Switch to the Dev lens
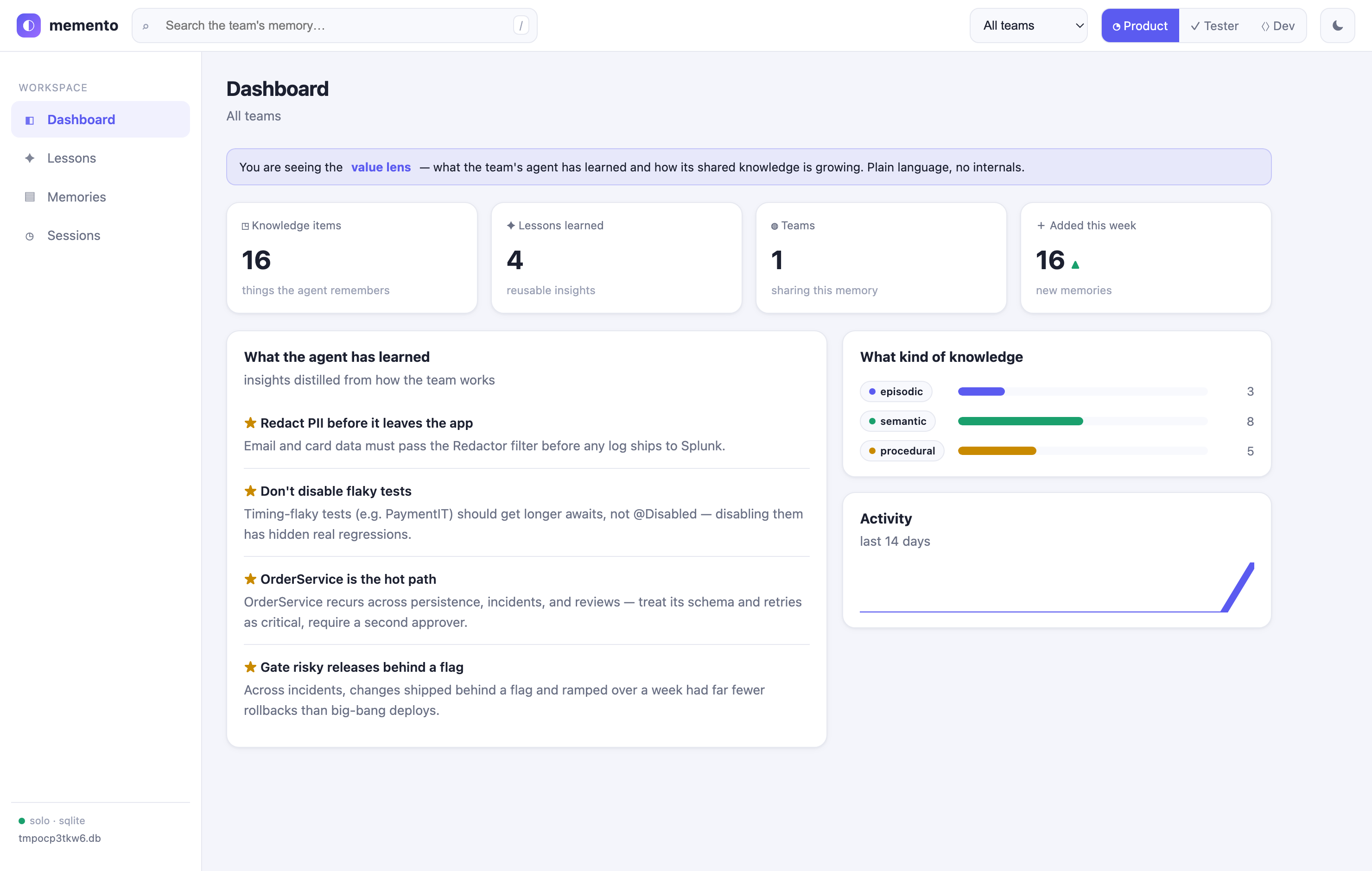 (x=1277, y=25)
